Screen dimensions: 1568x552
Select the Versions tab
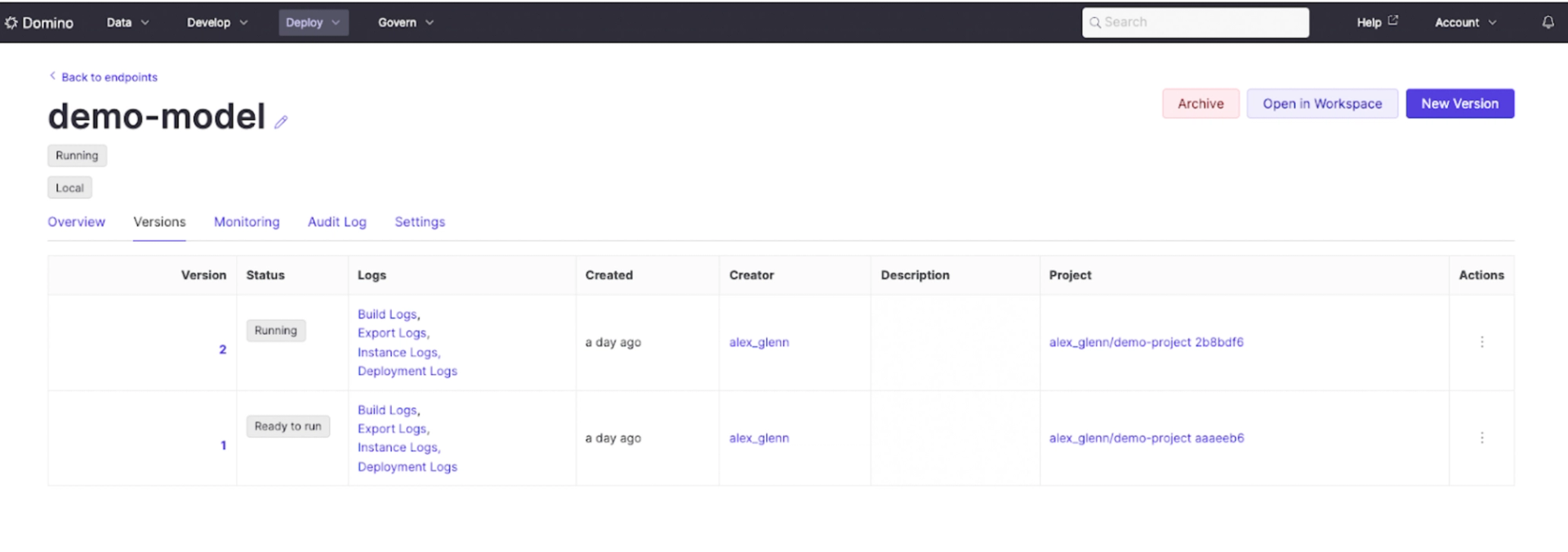tap(159, 222)
